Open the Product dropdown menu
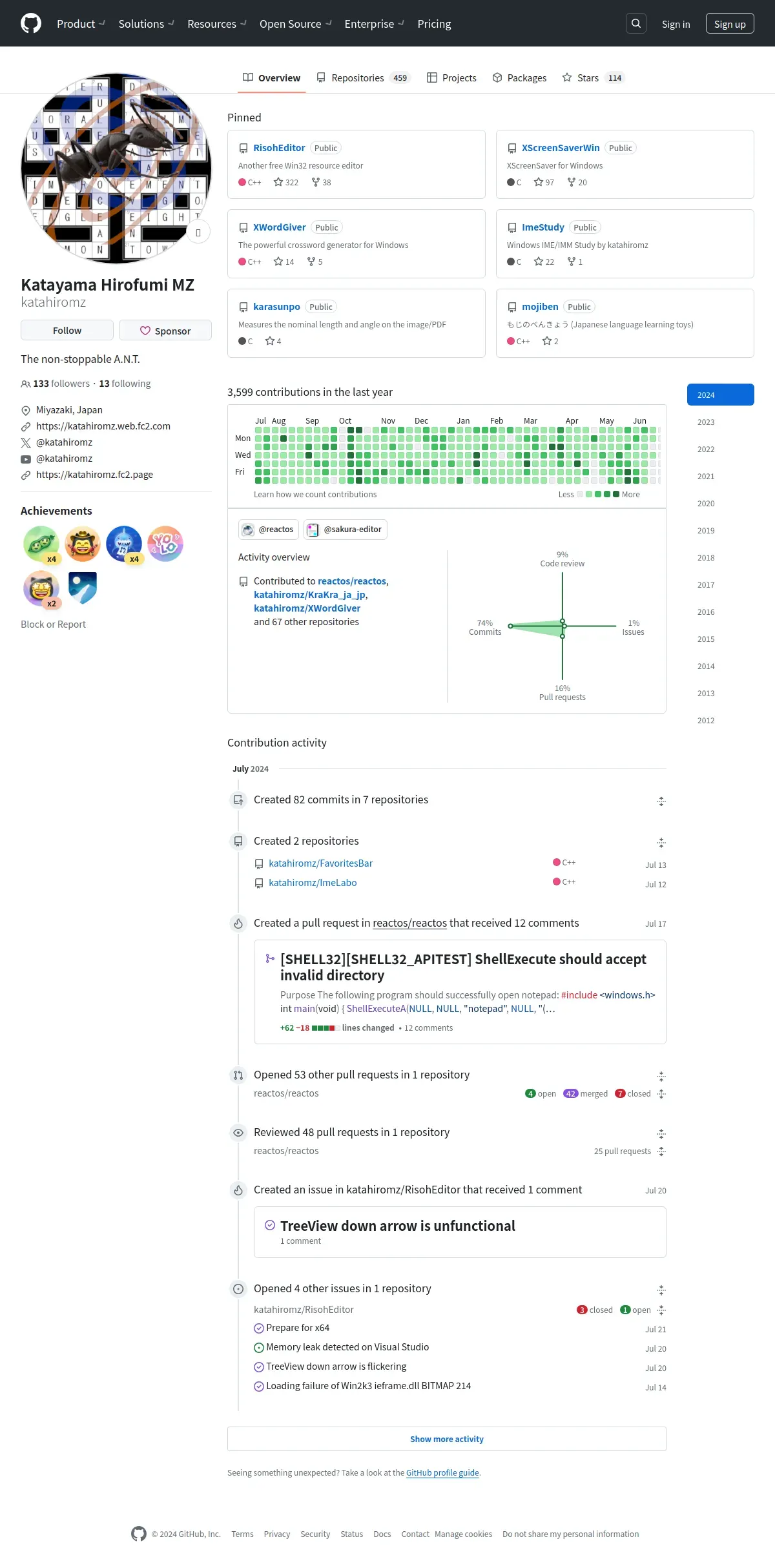The image size is (775, 1568). click(81, 24)
